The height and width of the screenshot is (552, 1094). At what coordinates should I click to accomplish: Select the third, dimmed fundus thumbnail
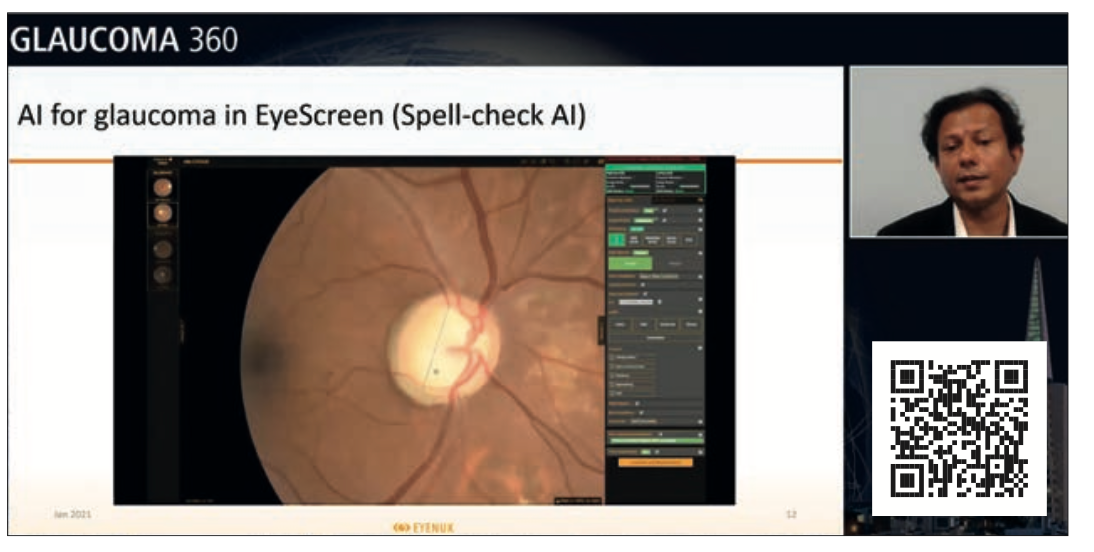pos(163,248)
